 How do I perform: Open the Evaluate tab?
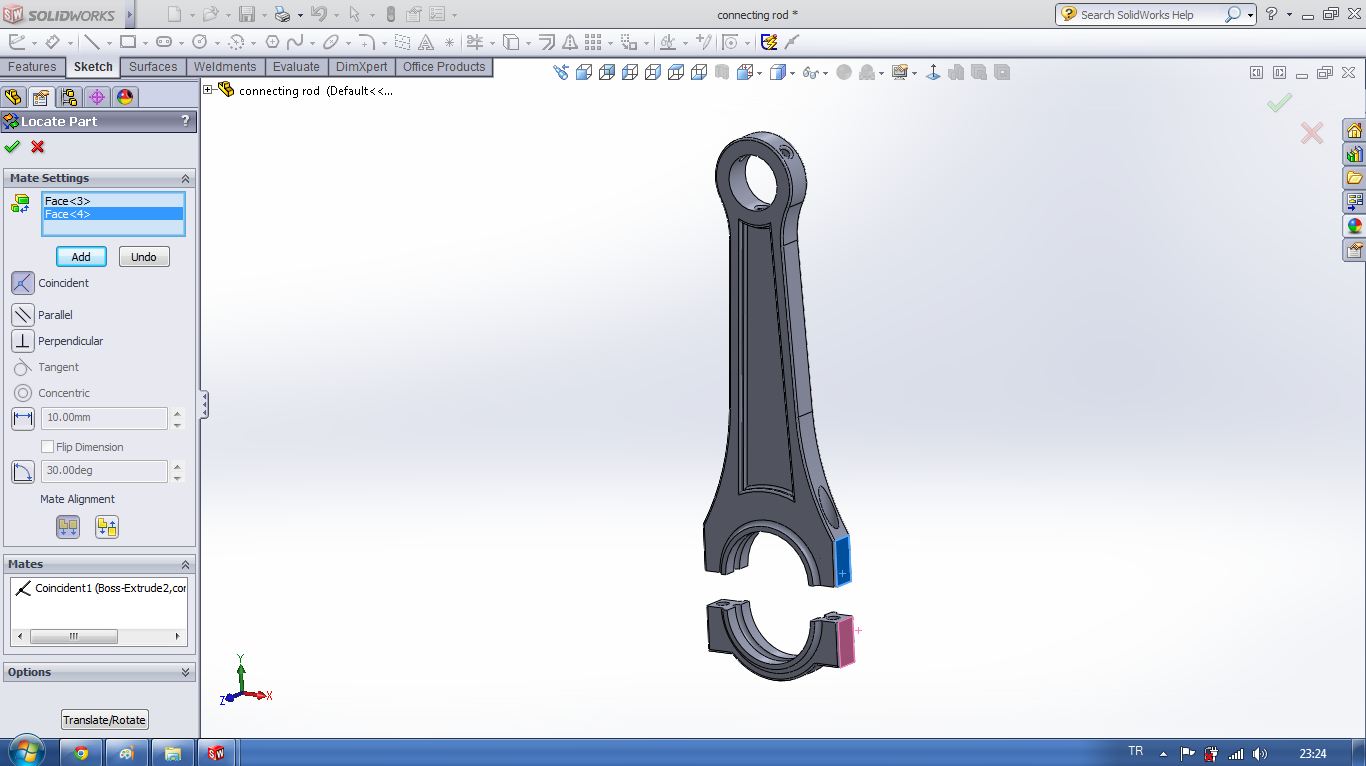click(x=296, y=67)
